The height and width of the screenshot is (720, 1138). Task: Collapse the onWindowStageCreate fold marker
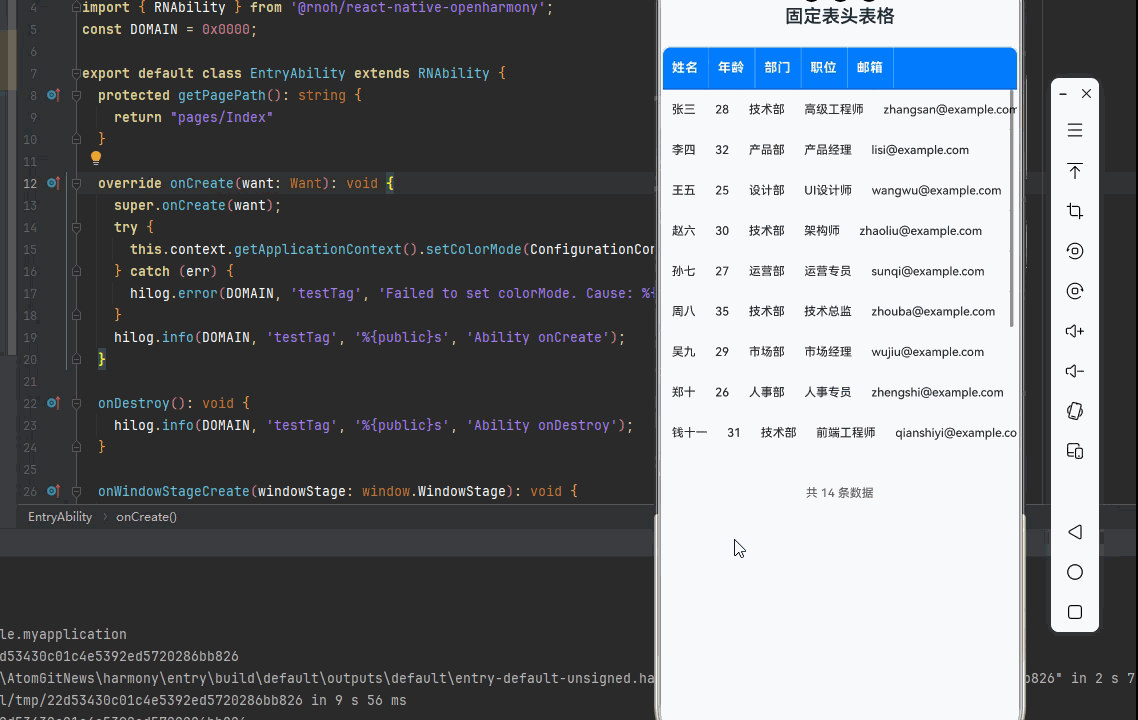(76, 491)
